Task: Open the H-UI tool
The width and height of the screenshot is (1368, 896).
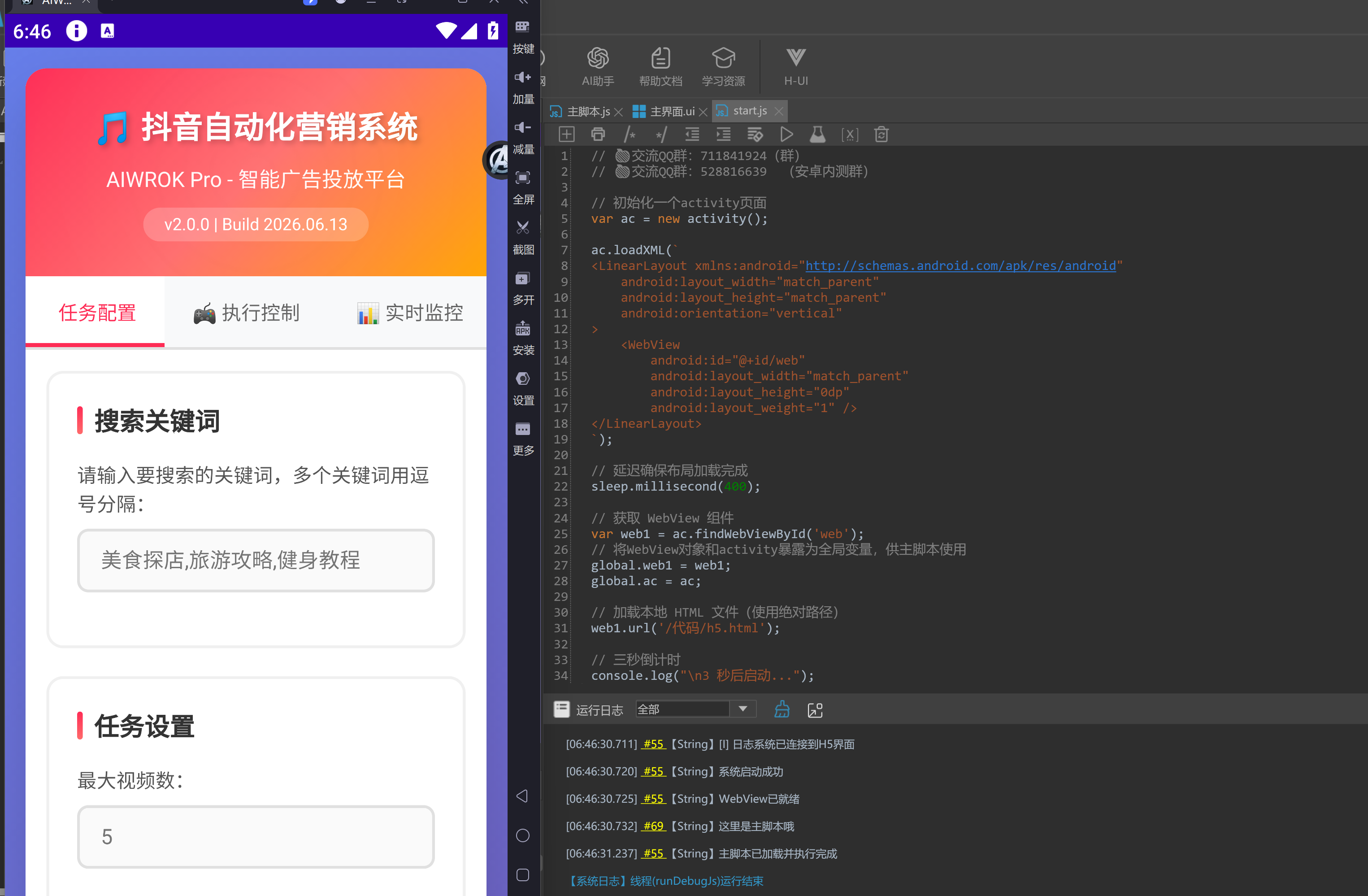Action: (795, 66)
